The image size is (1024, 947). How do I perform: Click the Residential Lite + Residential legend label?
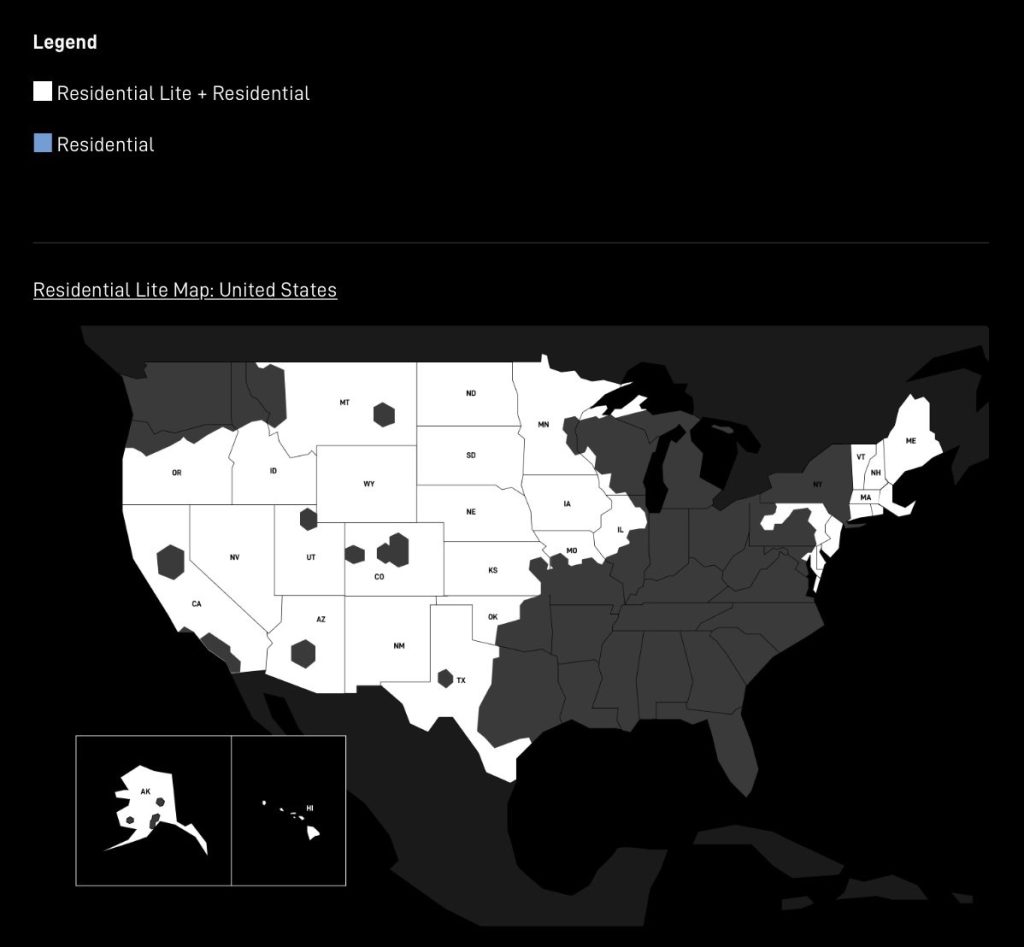183,93
